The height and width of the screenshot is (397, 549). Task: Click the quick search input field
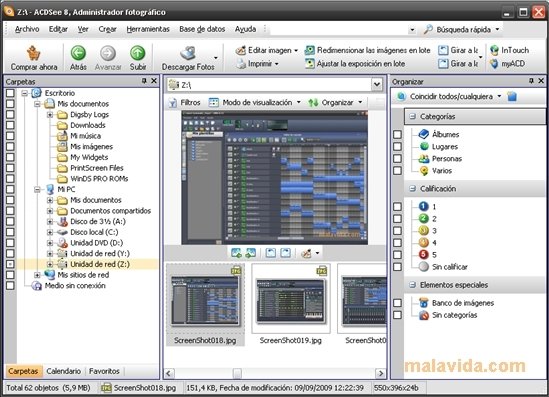pyautogui.click(x=338, y=29)
